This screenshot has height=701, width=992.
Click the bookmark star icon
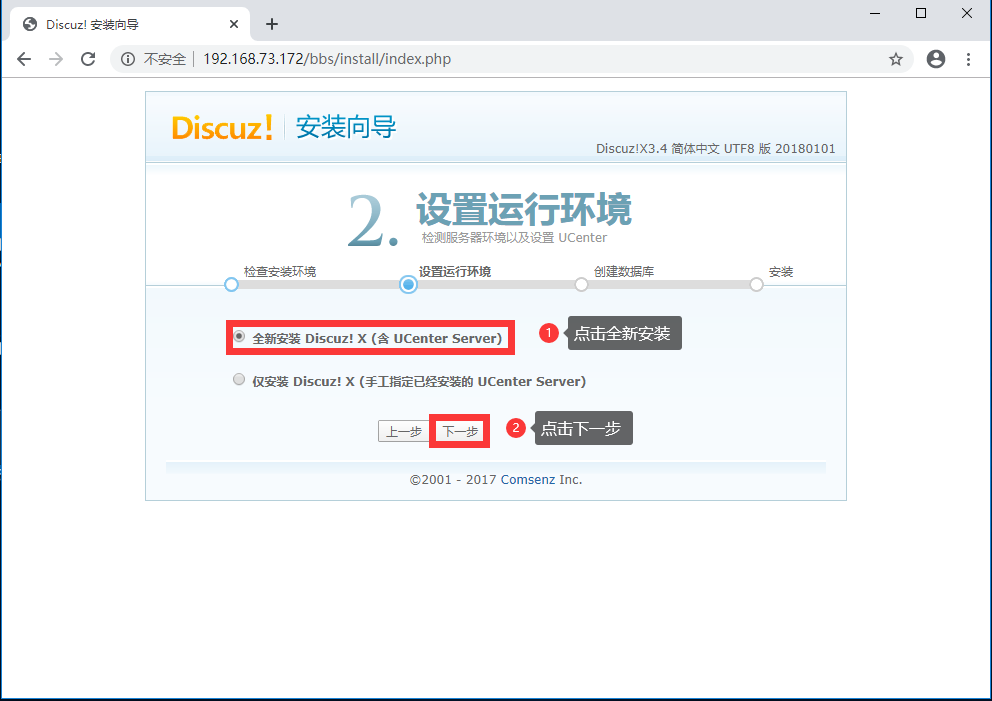(896, 59)
